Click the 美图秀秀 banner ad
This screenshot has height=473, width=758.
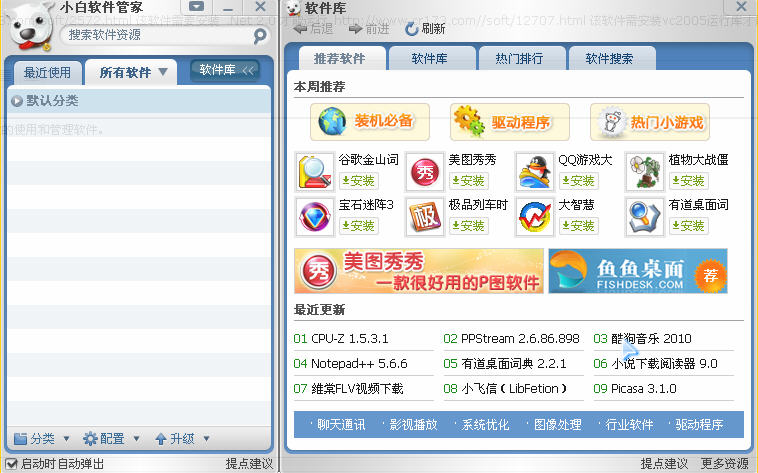tap(419, 271)
